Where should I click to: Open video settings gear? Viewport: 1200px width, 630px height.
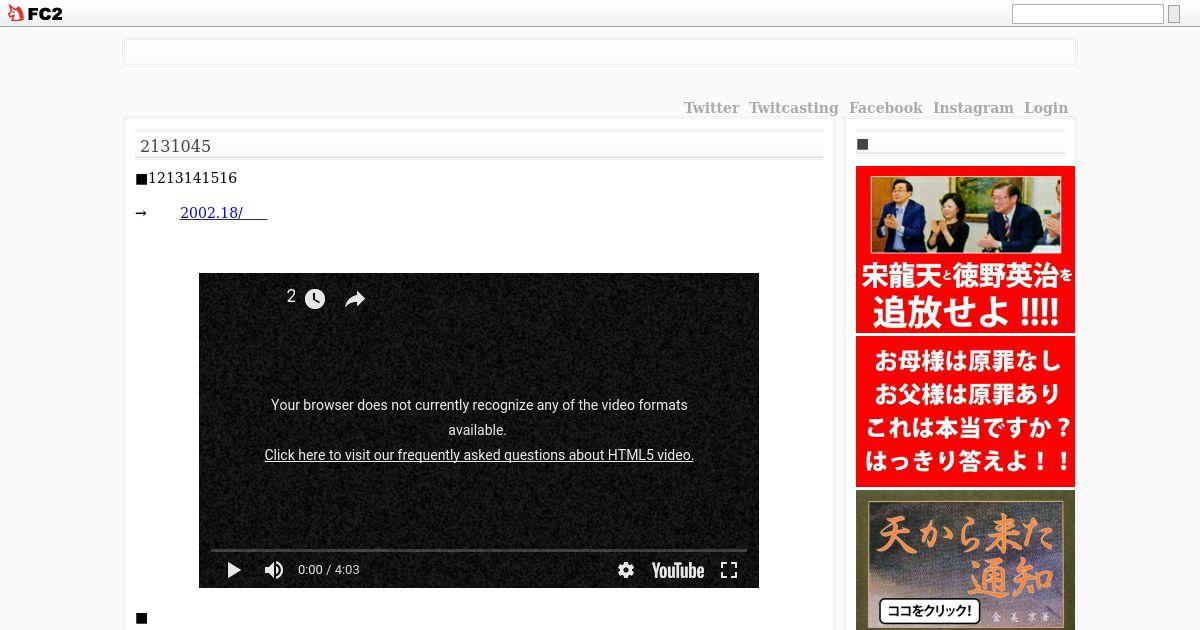(x=626, y=570)
